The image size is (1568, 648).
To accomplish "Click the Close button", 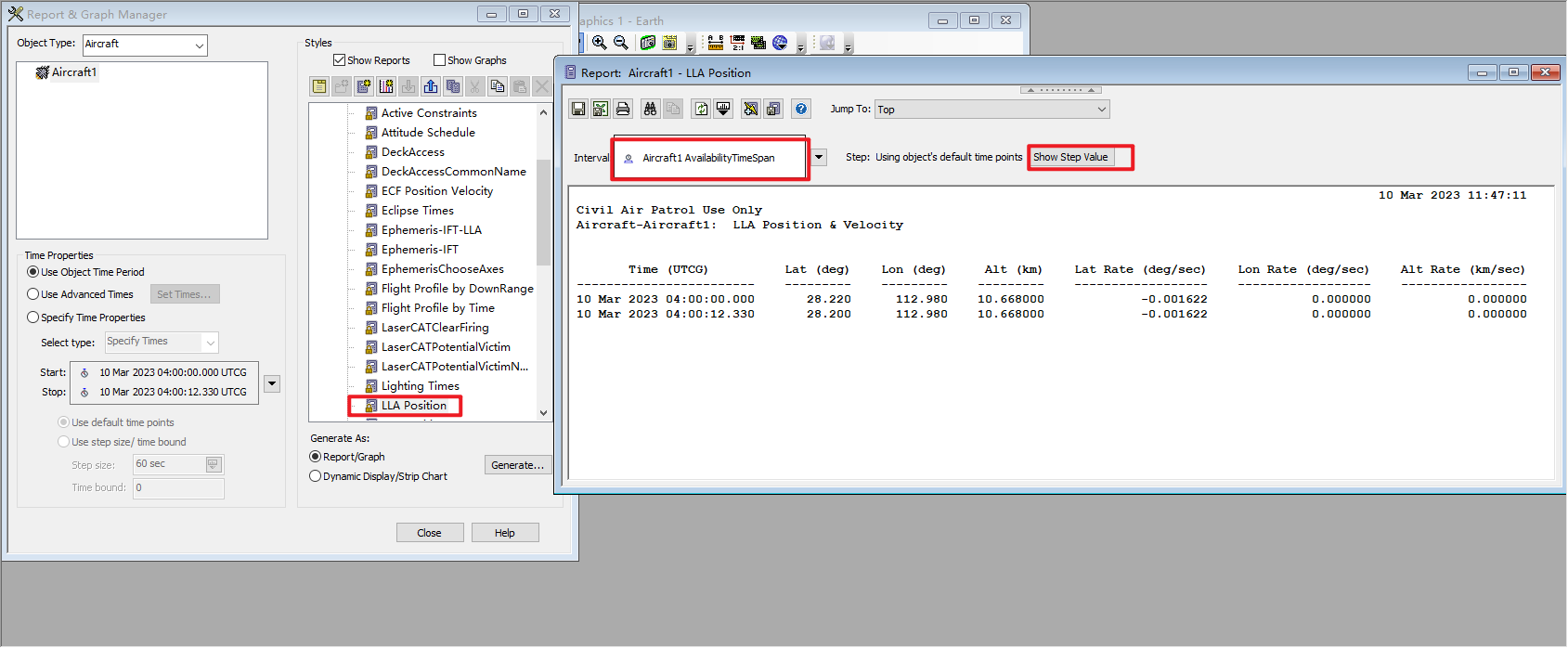I will pyautogui.click(x=430, y=533).
